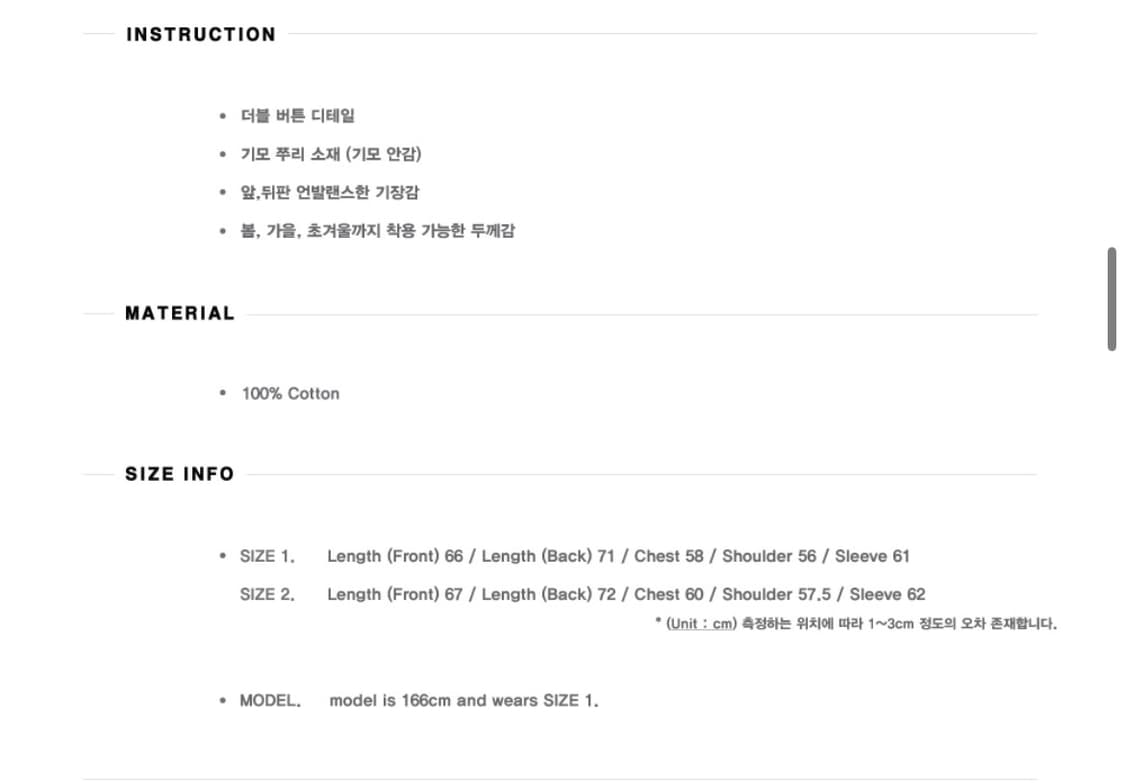Click 'model is 166cm and wears SIZE 1' text
Viewport: 1125px width, 783px height.
click(464, 701)
